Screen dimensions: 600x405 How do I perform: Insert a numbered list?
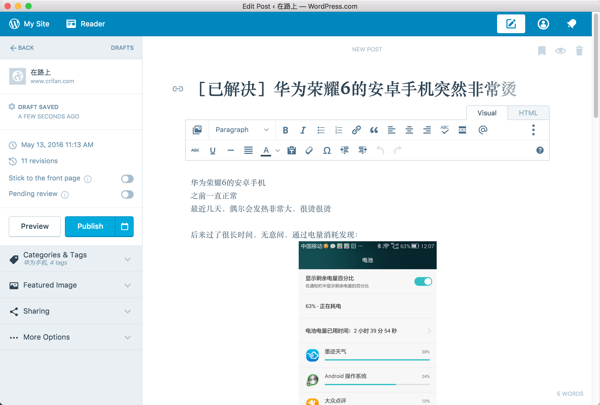click(x=339, y=130)
